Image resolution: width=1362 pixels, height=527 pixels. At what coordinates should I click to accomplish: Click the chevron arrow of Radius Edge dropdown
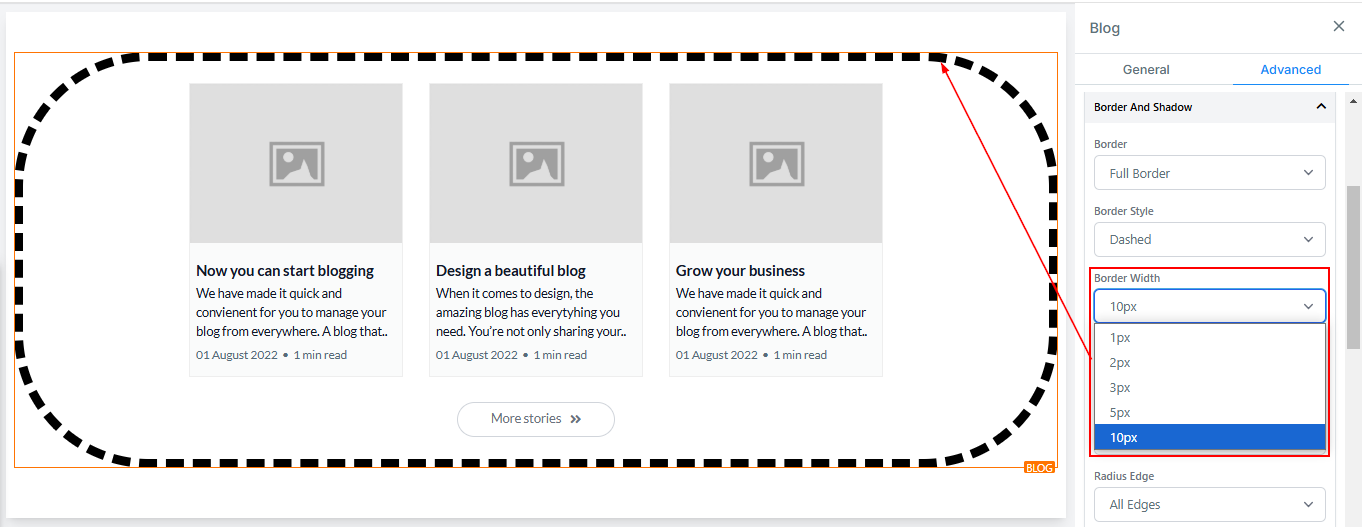[1308, 505]
